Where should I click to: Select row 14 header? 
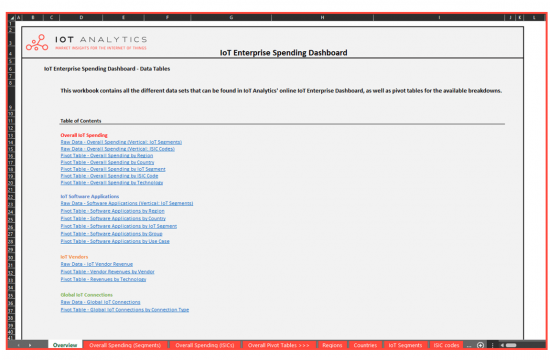click(11, 142)
